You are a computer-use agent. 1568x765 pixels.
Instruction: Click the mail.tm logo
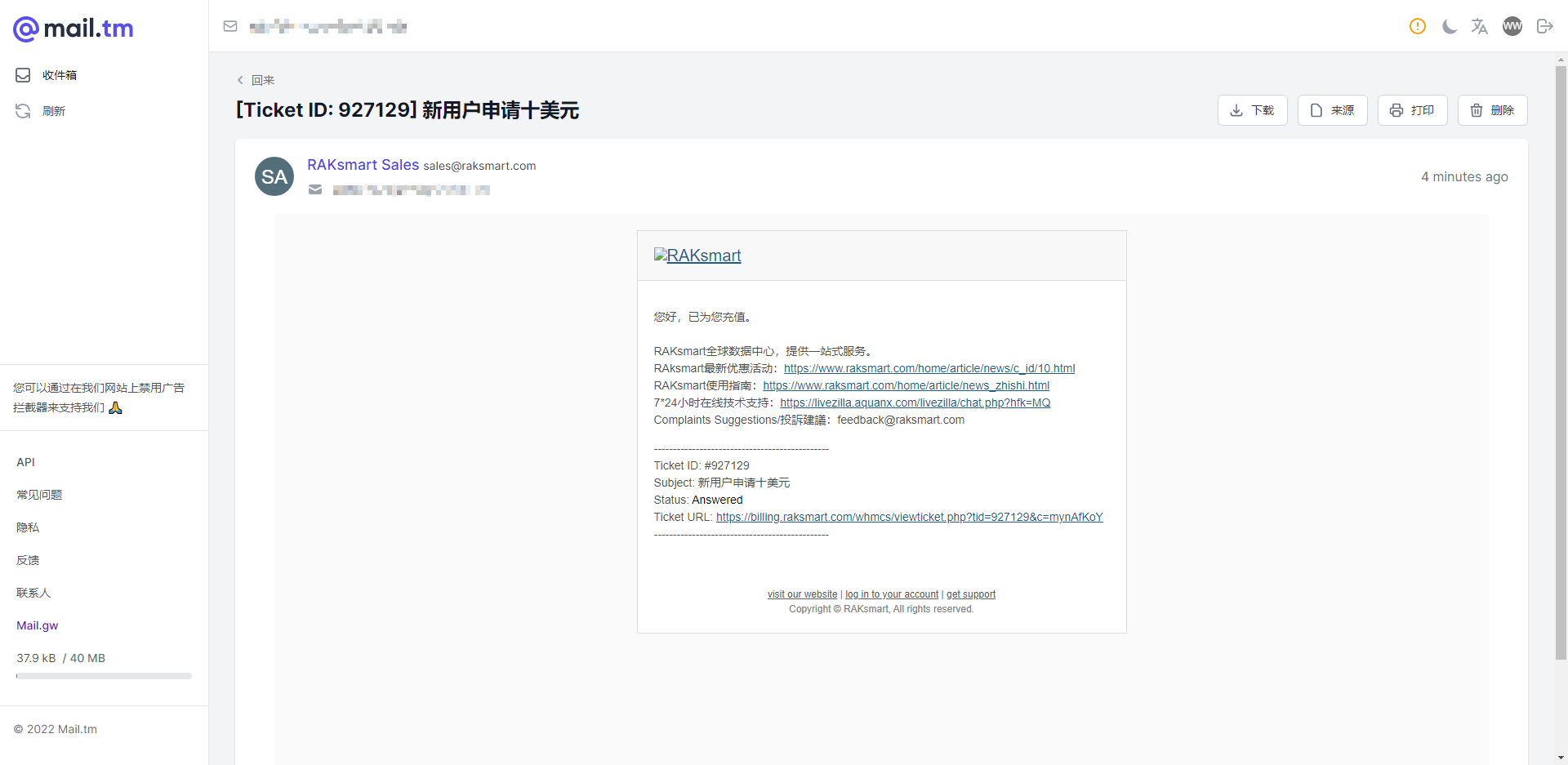coord(73,29)
